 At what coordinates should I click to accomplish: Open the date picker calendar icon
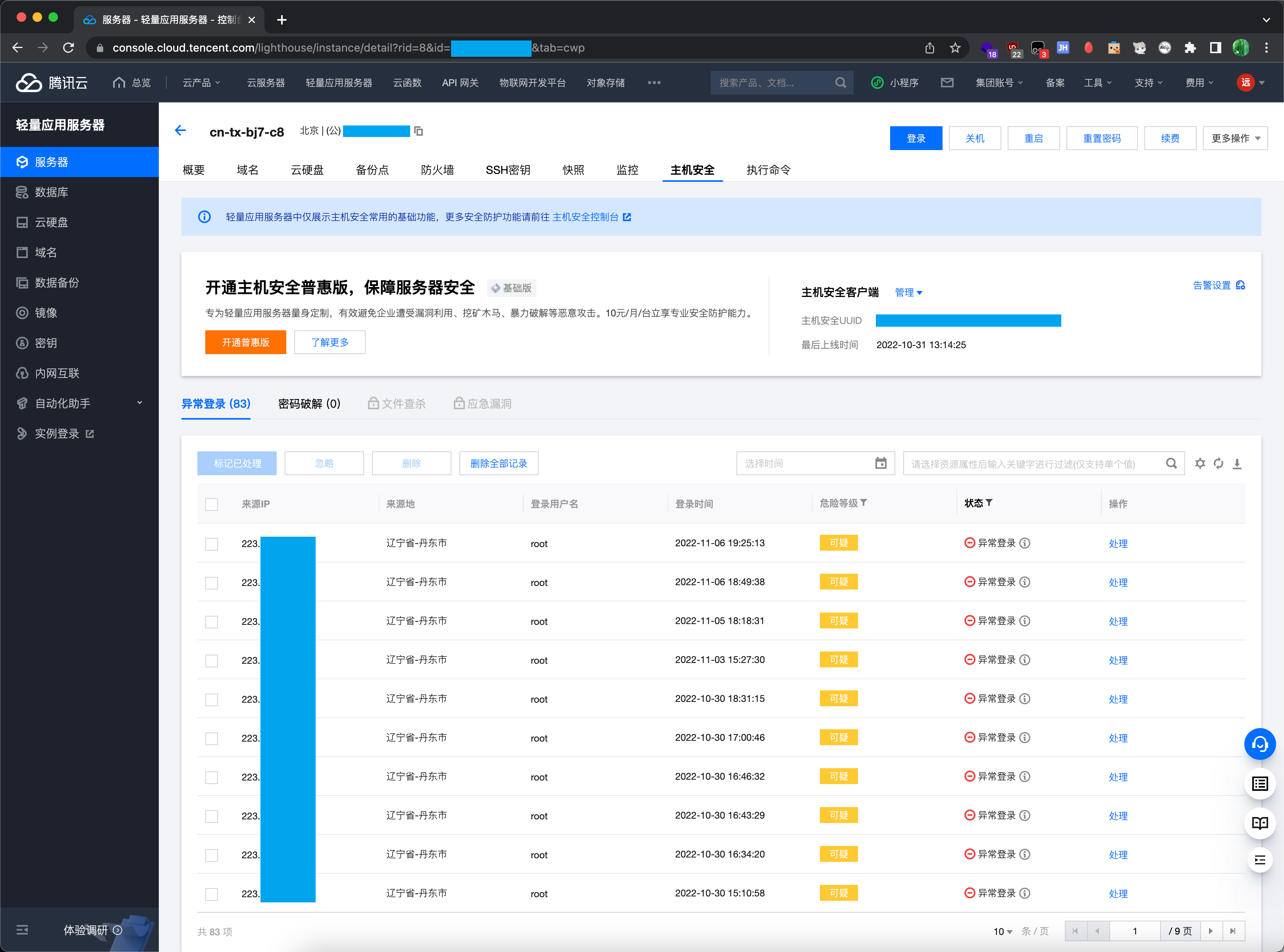point(881,463)
